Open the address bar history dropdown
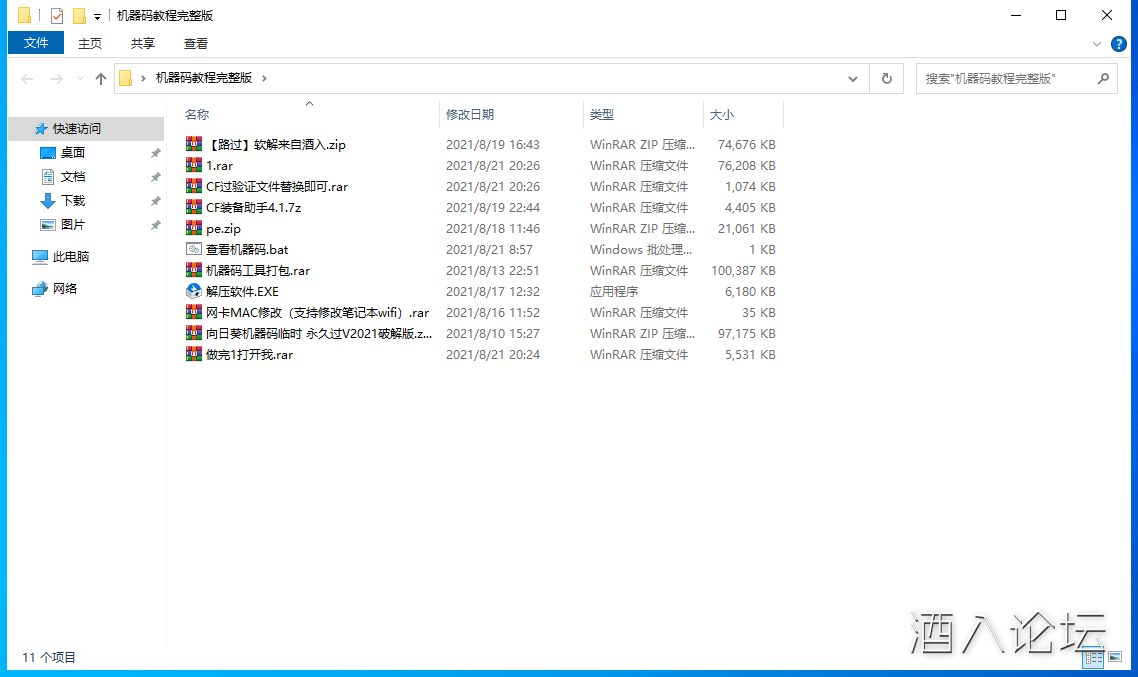 pyautogui.click(x=853, y=78)
